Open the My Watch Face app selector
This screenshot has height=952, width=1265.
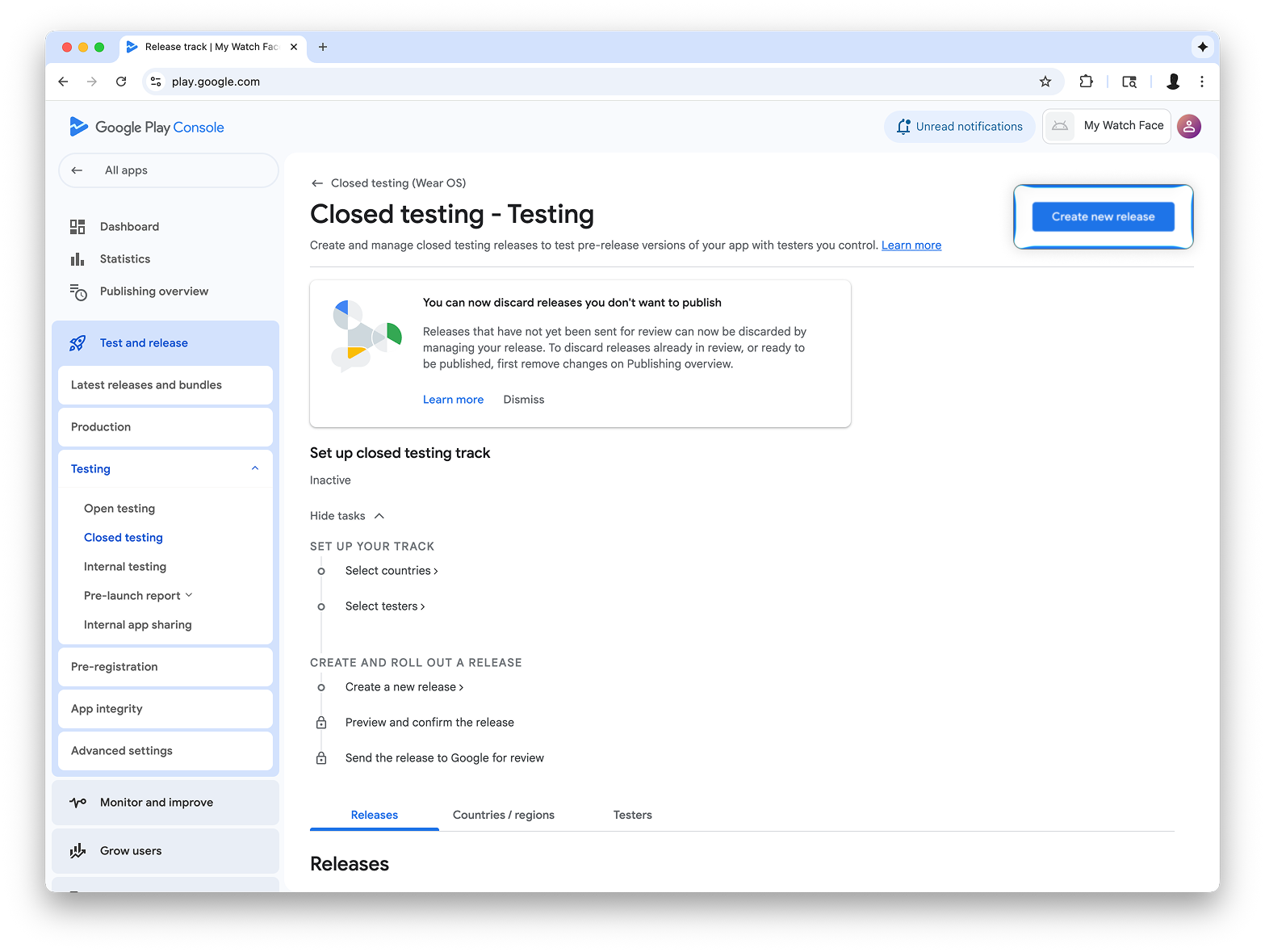pos(1107,127)
